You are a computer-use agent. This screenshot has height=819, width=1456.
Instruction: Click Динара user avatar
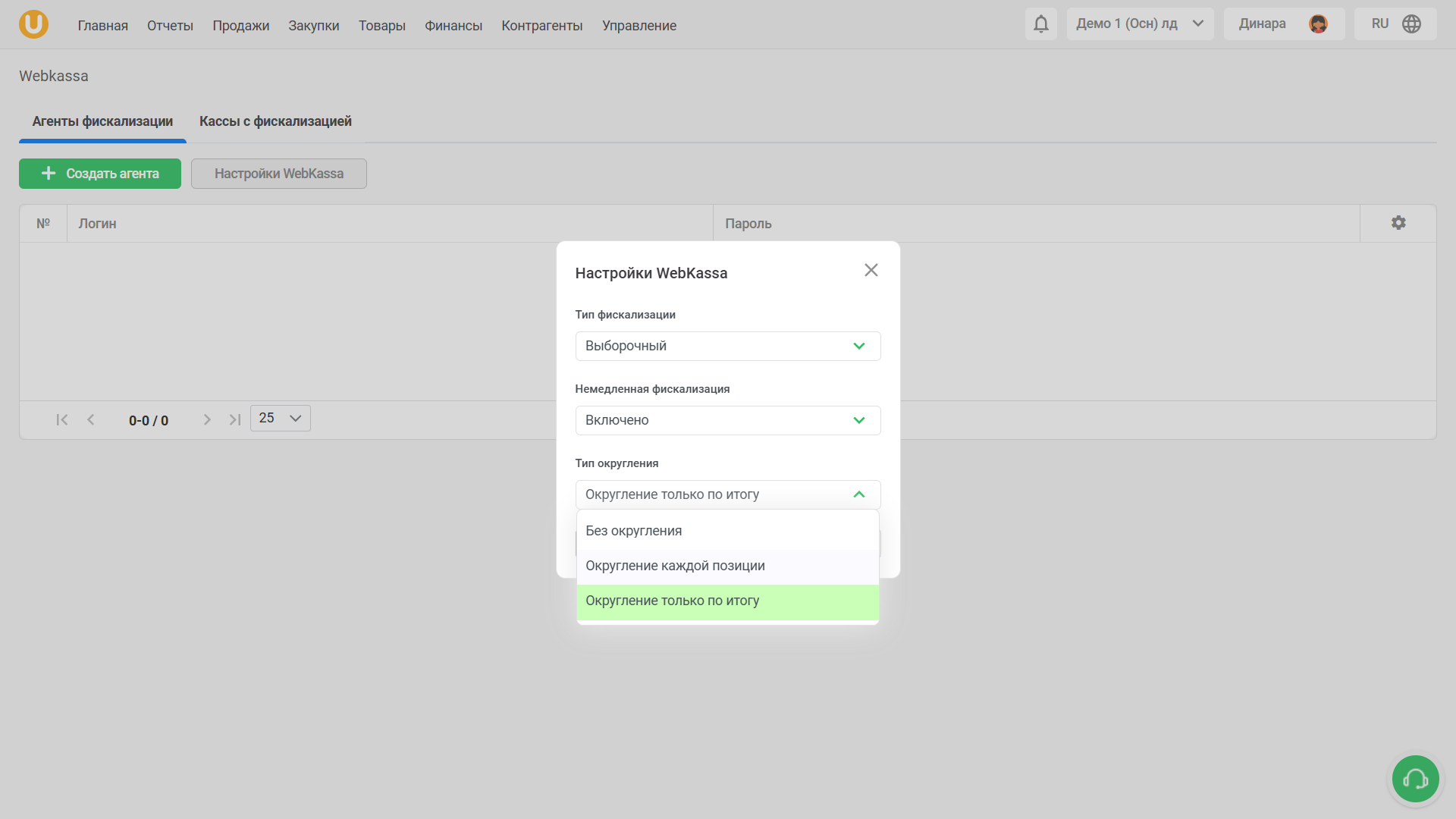(x=1318, y=24)
